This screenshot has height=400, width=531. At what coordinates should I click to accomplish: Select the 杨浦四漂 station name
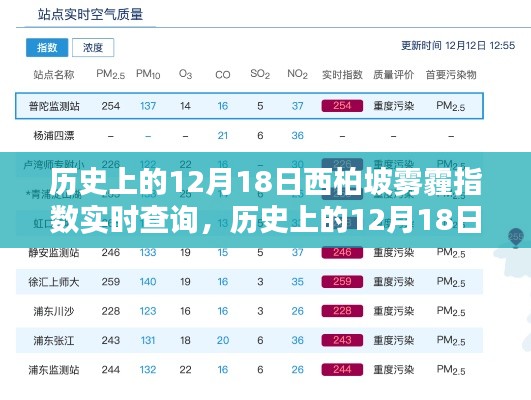point(54,135)
